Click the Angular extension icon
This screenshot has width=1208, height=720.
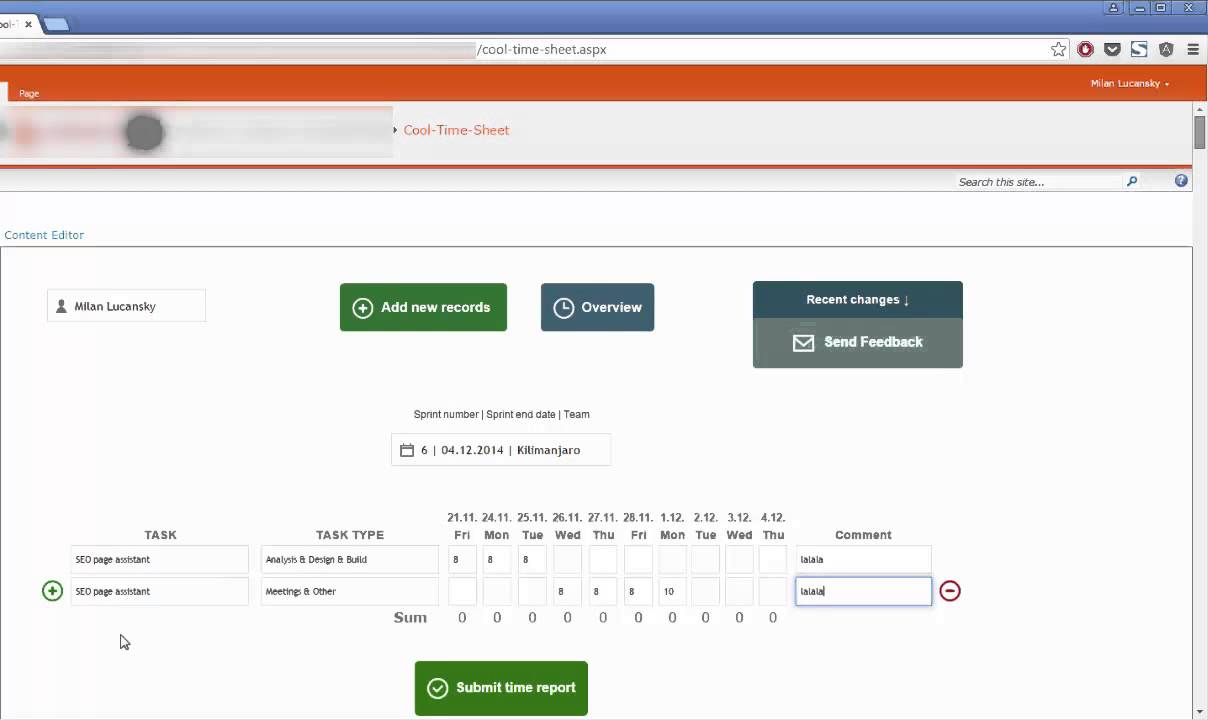pyautogui.click(x=1166, y=49)
